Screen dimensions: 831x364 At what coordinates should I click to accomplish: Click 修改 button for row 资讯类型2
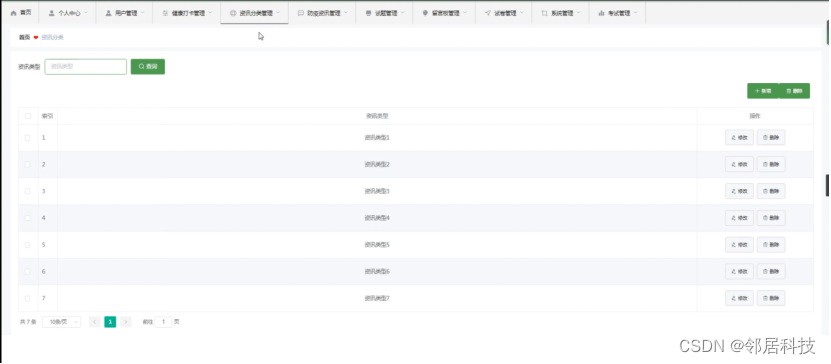pyautogui.click(x=739, y=164)
